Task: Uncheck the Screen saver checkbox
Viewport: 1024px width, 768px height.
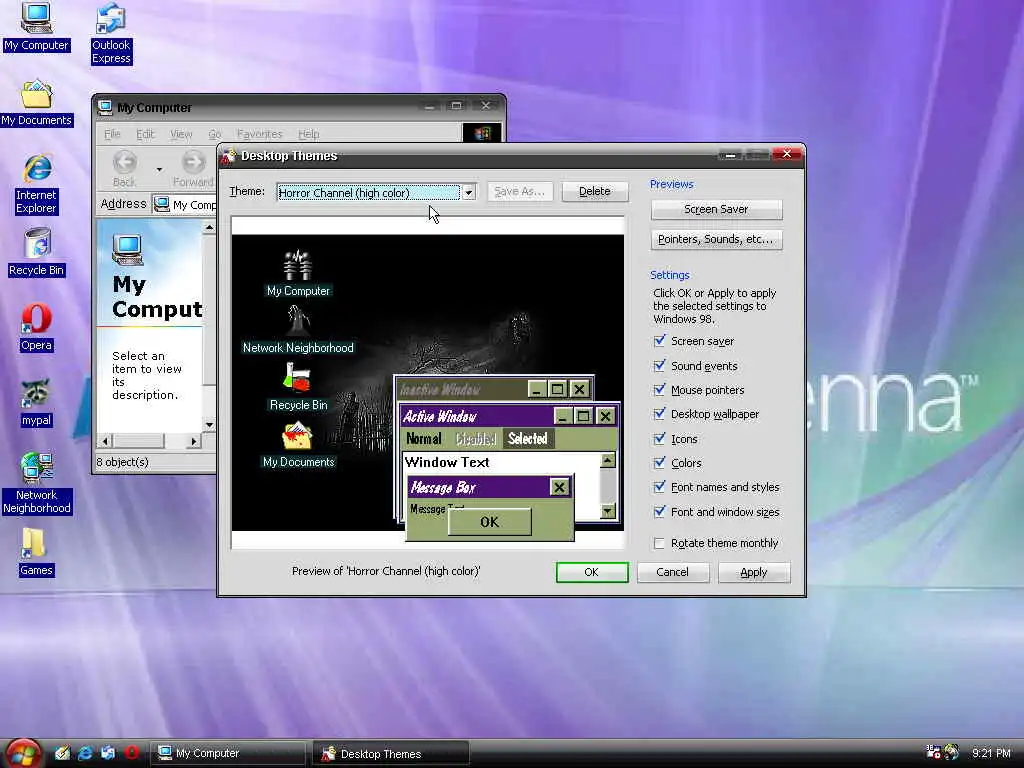Action: (x=660, y=340)
